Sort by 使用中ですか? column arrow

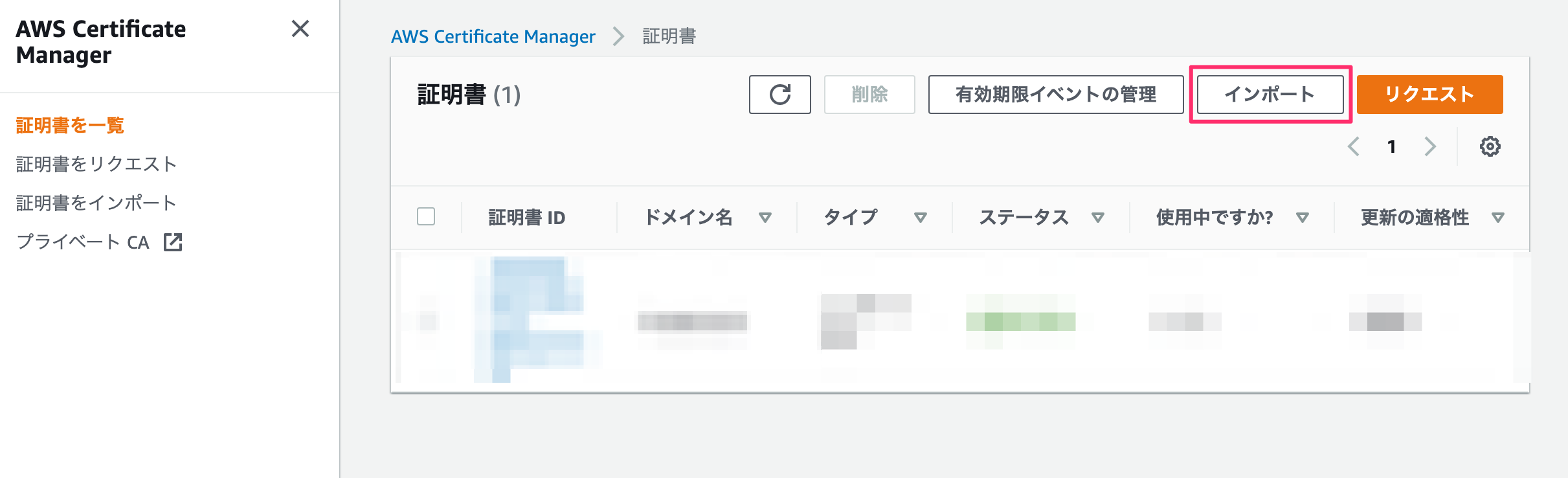point(1303,218)
